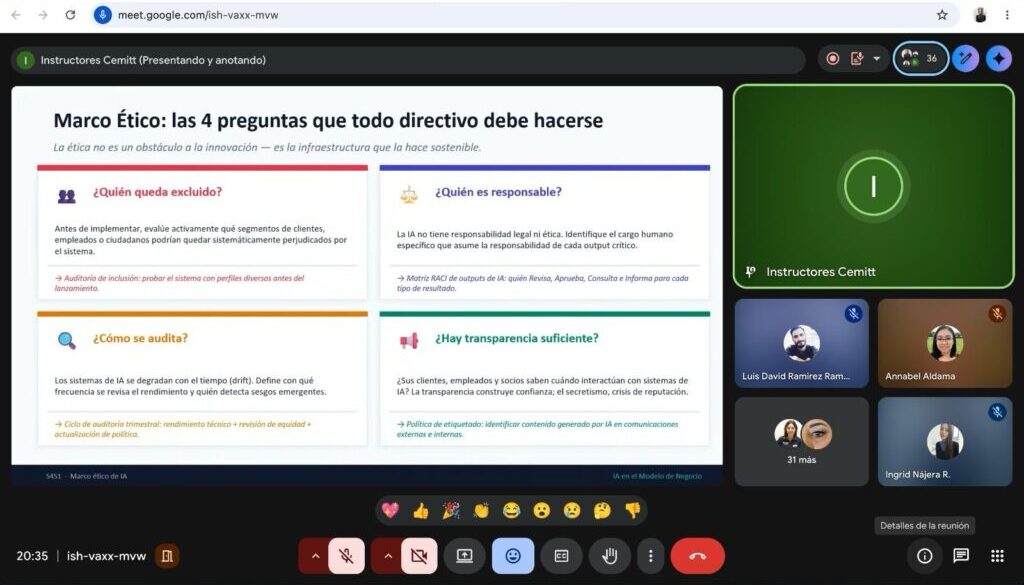This screenshot has width=1024, height=585.
Task: Click the magnifying glass slide icon
Action: tap(67, 341)
